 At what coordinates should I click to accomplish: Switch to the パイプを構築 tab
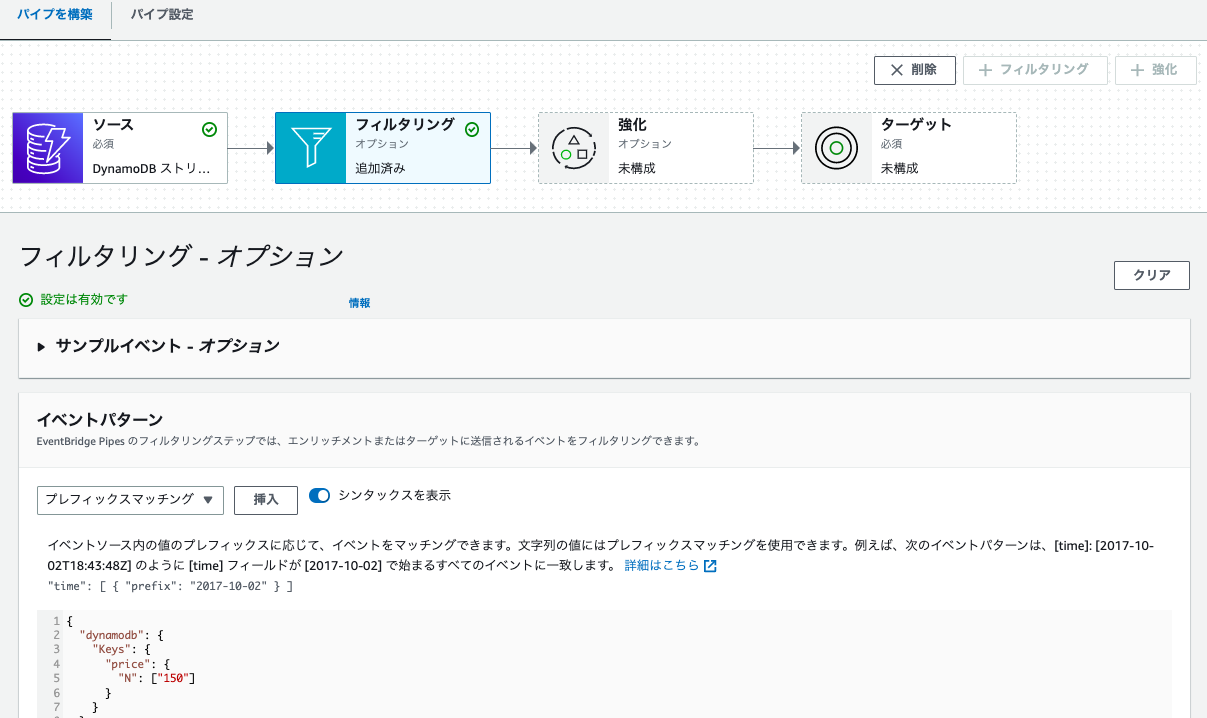tap(55, 15)
